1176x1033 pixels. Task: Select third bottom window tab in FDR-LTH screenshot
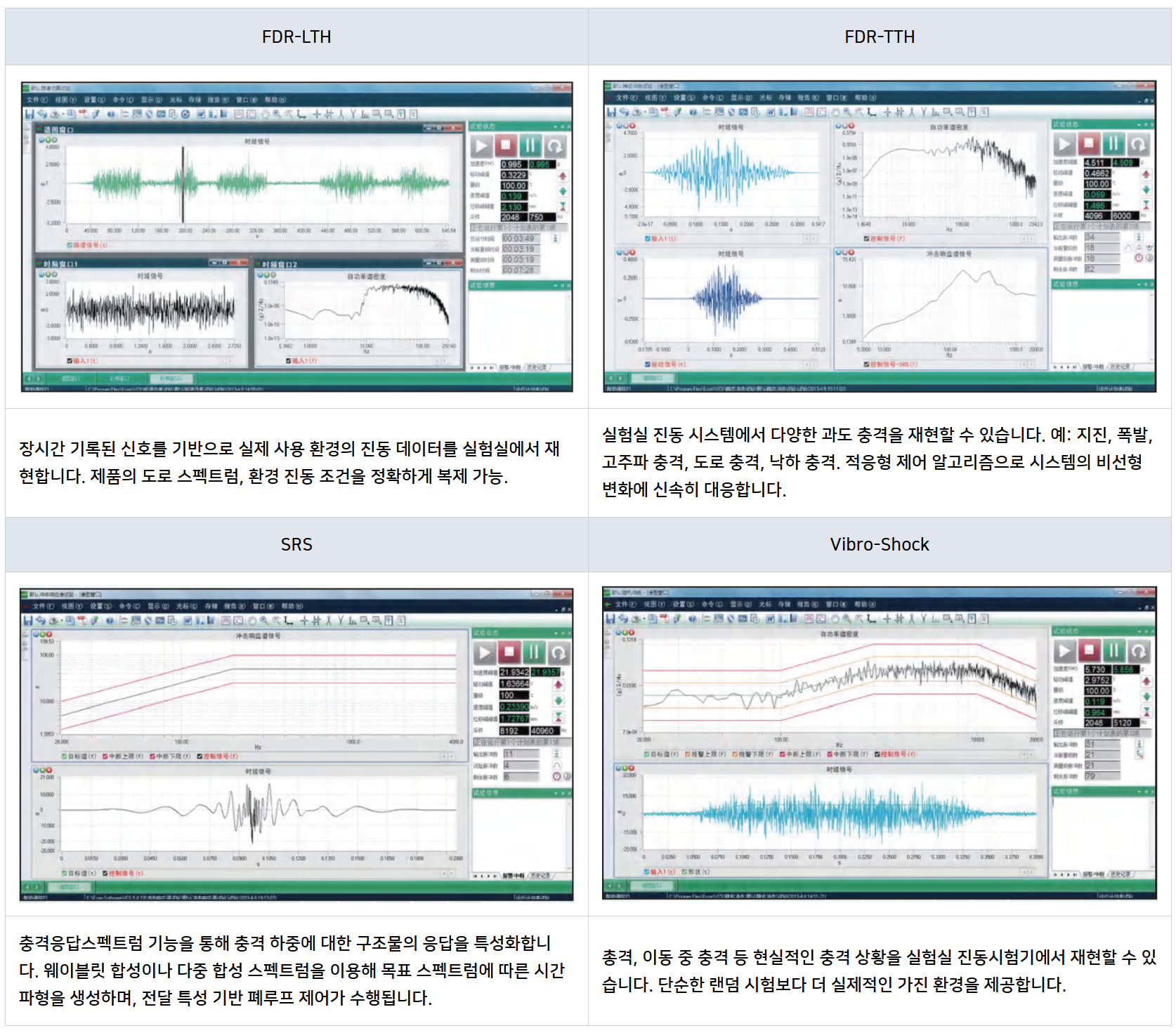tap(170, 379)
